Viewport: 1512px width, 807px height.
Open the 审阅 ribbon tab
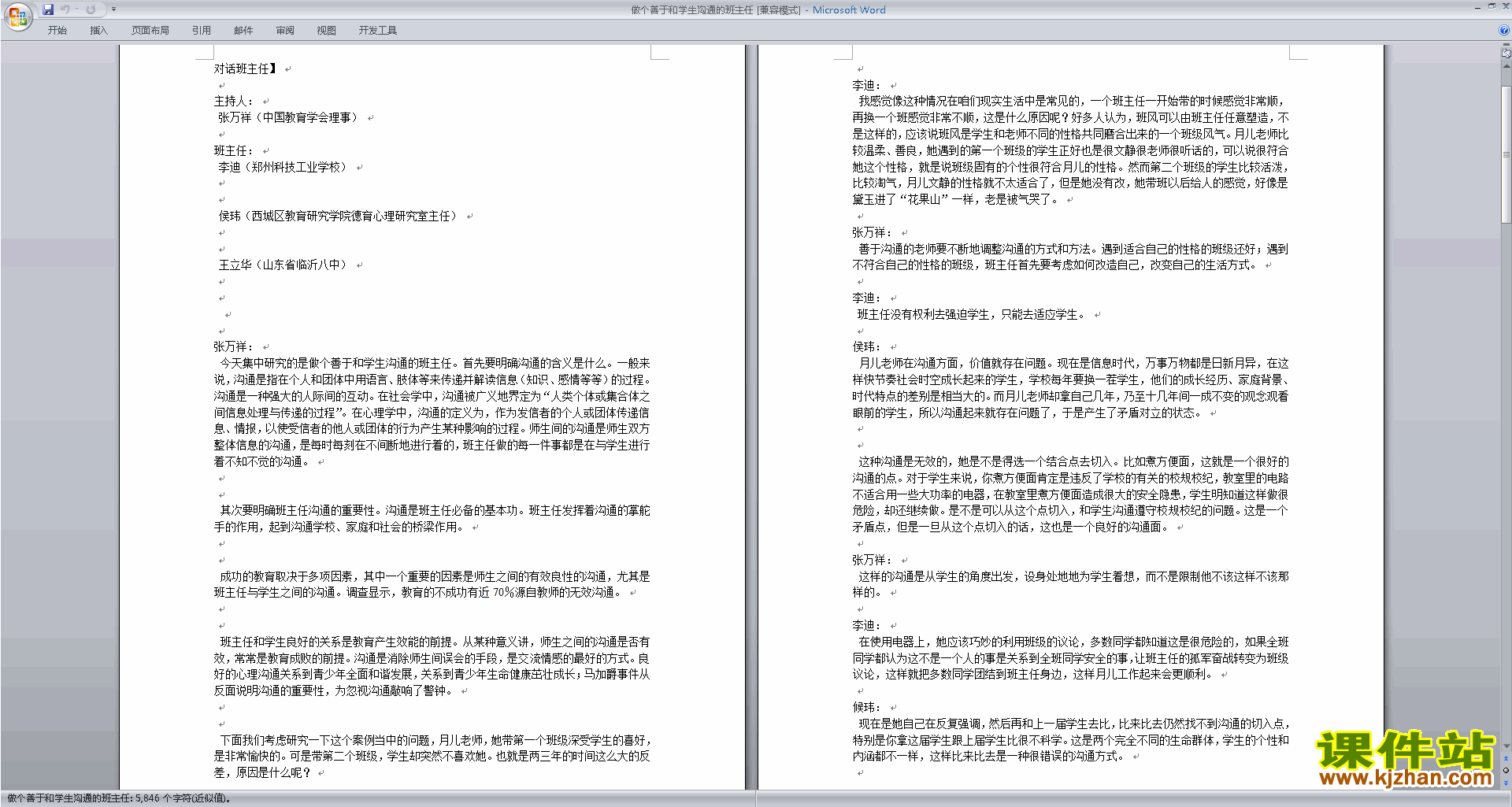pos(285,30)
